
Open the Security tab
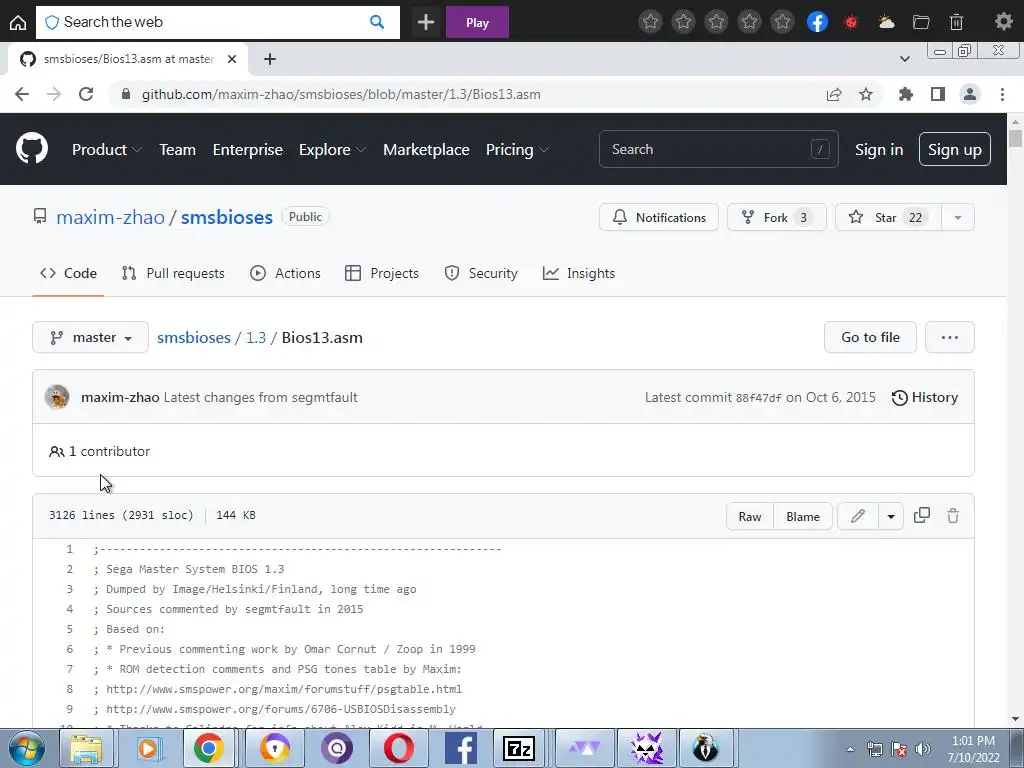tap(481, 273)
